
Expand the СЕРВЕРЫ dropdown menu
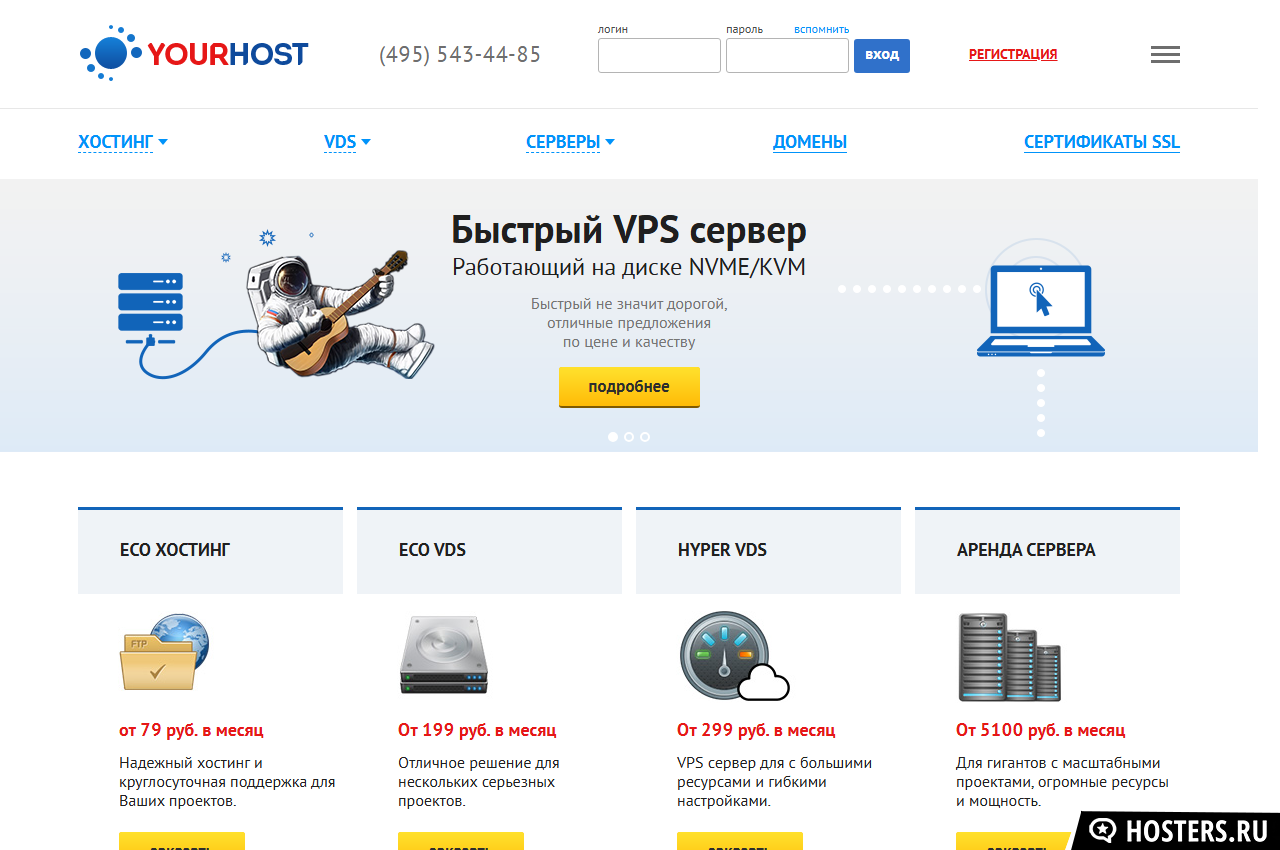click(x=570, y=142)
